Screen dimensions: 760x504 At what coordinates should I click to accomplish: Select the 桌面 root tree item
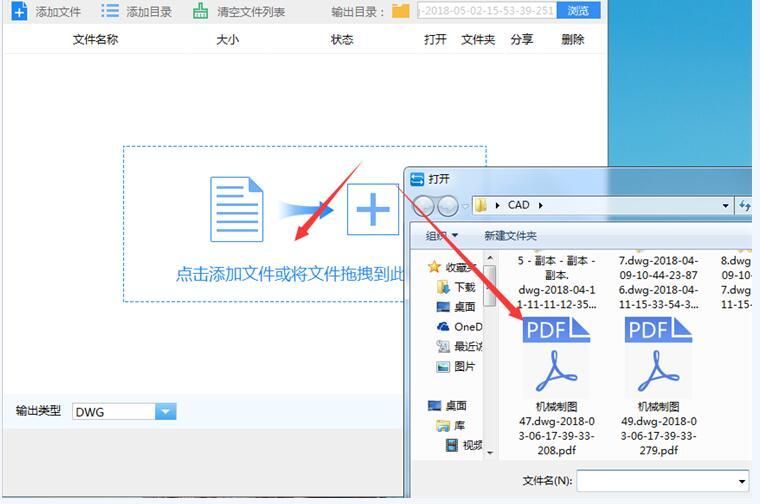click(448, 405)
